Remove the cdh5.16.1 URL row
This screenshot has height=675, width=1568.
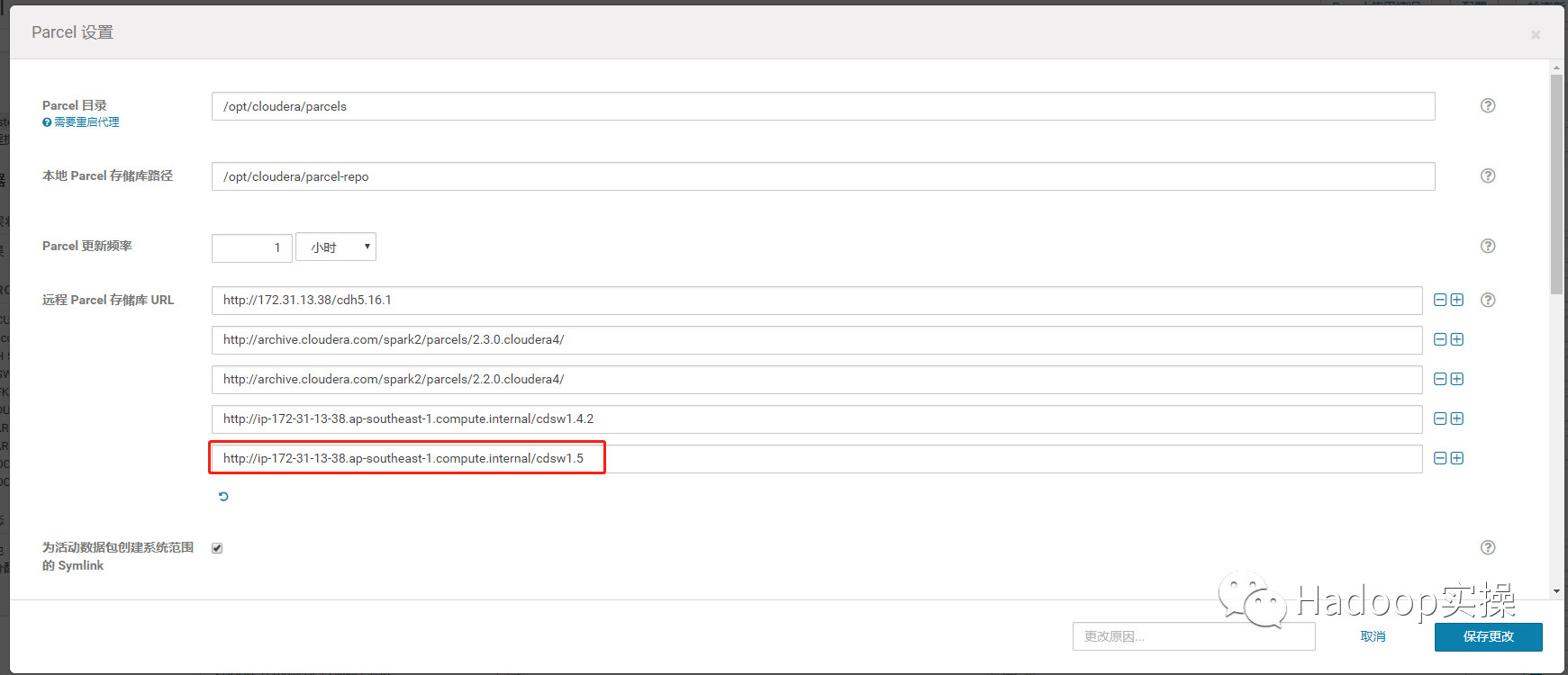click(1440, 300)
